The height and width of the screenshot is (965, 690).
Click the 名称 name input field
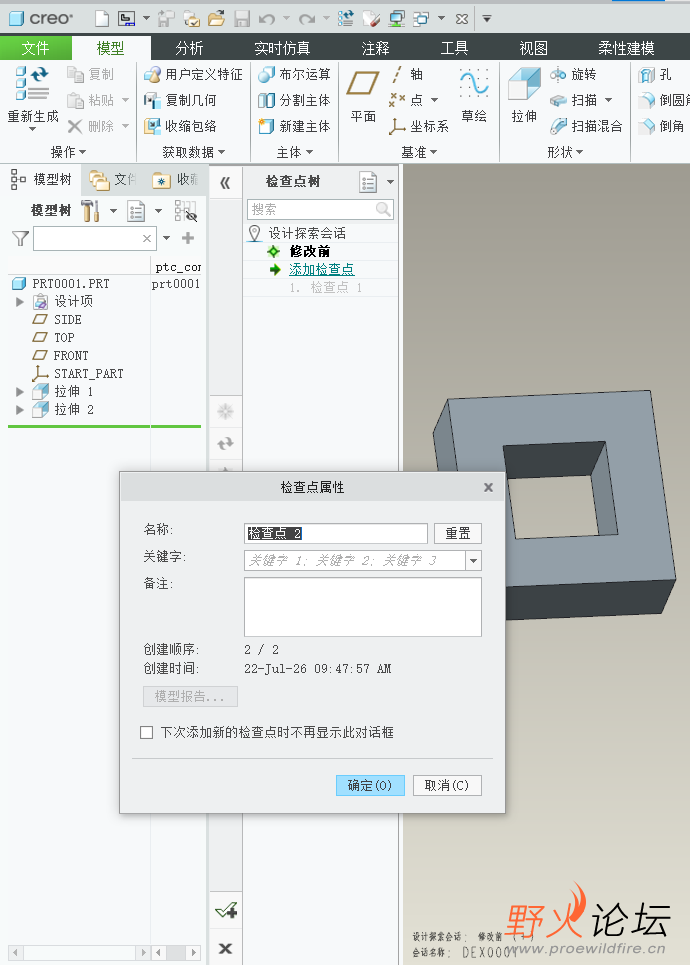coord(335,534)
